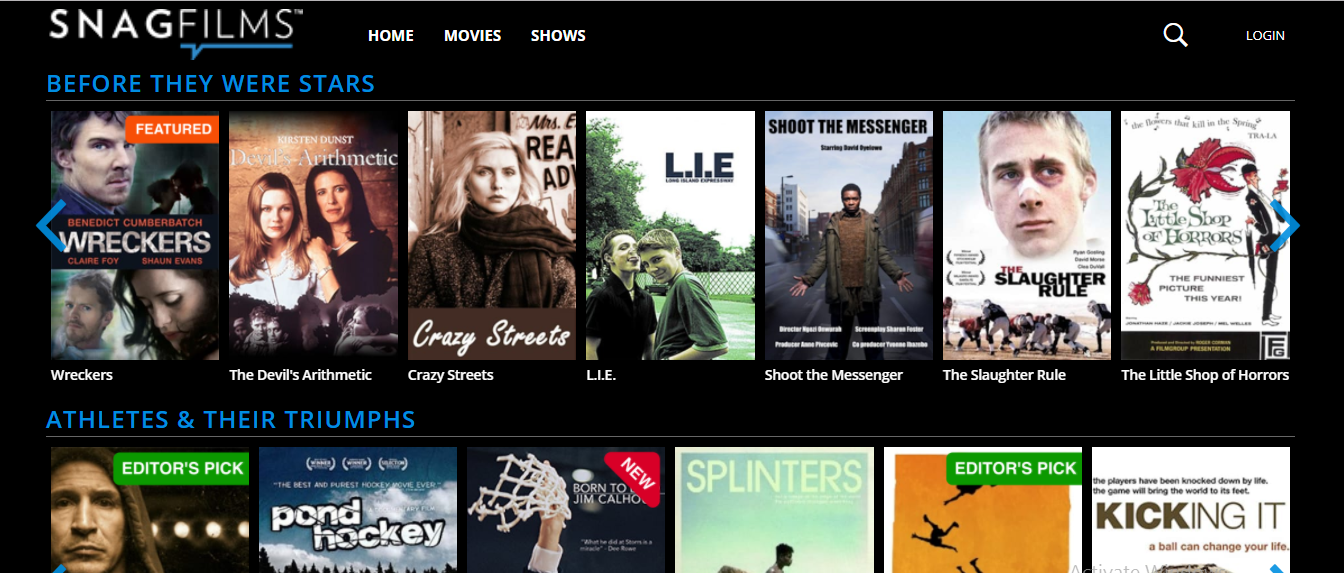
Task: Slide Before They Were Stars carousel right
Action: [1285, 225]
